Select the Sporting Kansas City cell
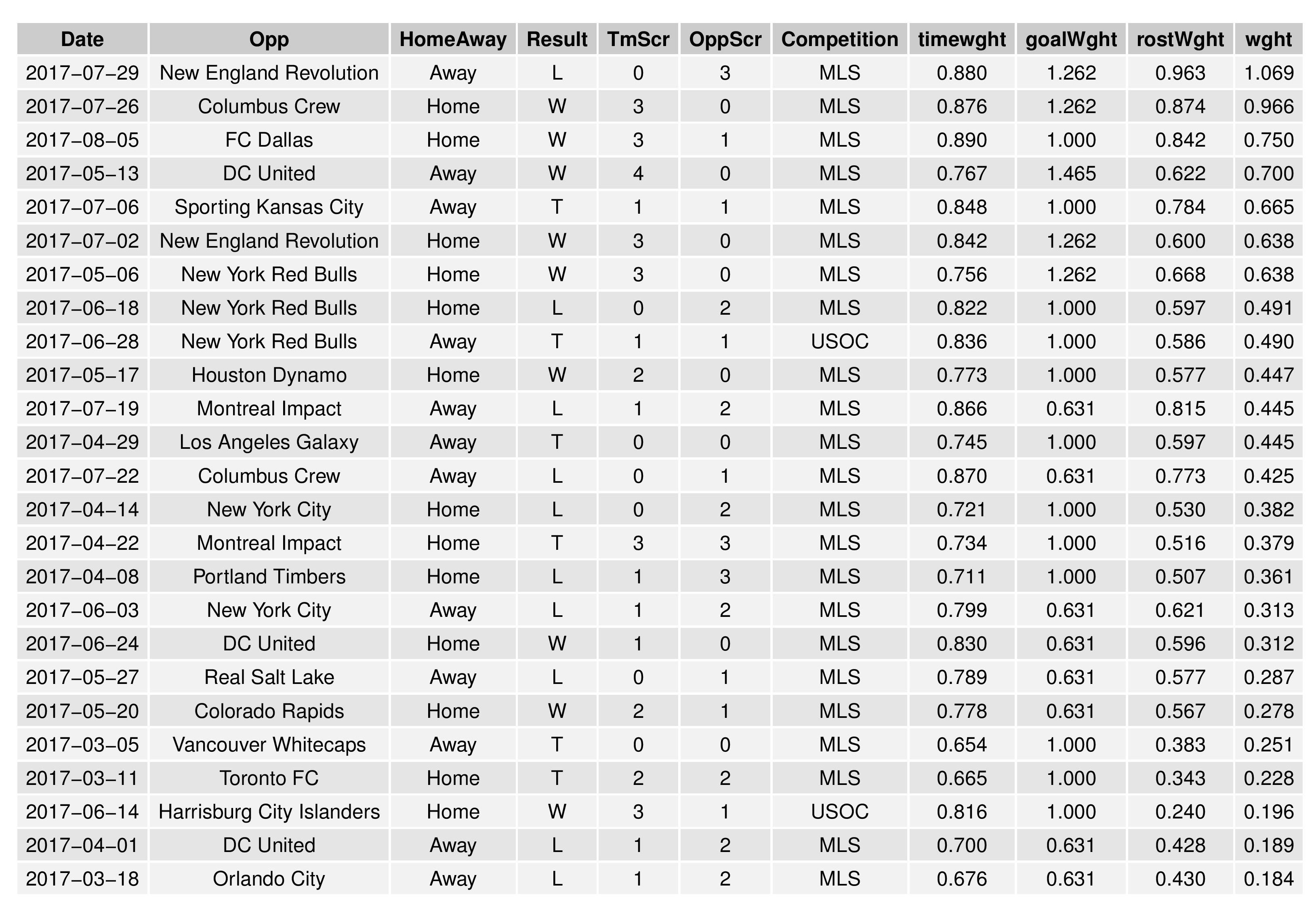 269,207
